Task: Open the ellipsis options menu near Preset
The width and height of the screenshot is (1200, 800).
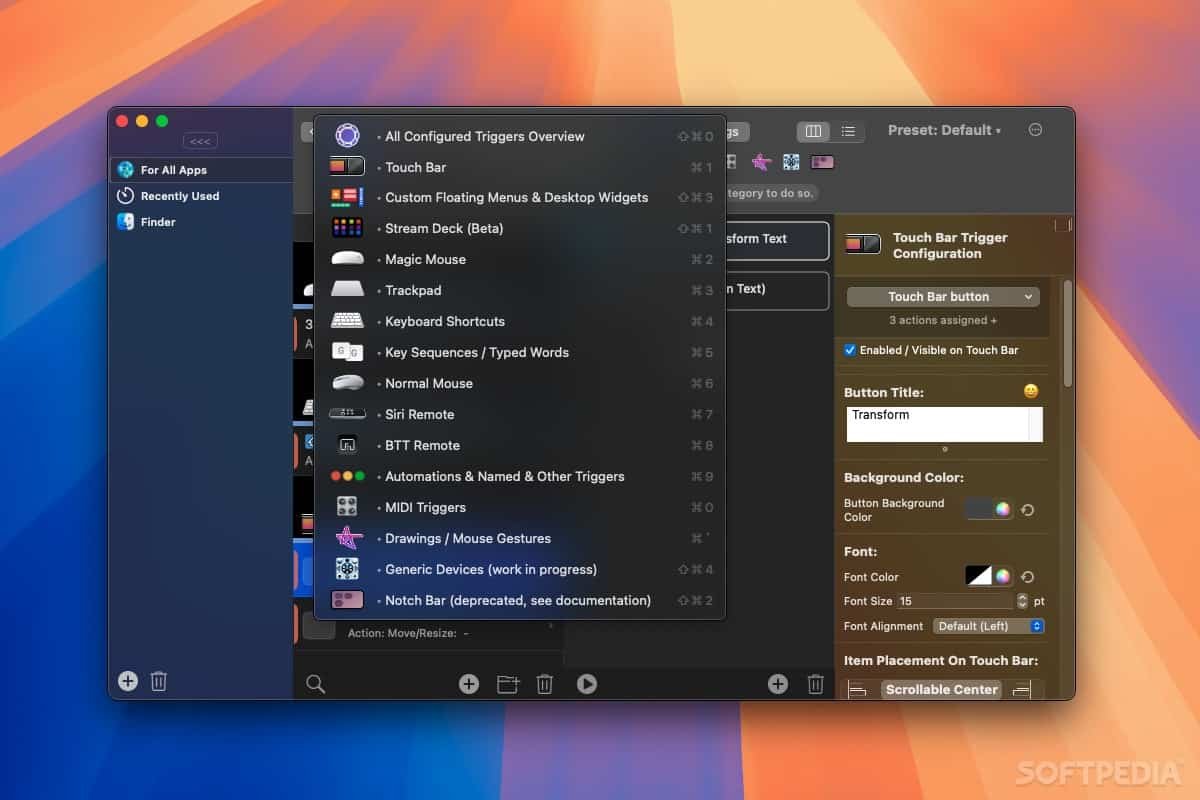Action: pyautogui.click(x=1035, y=130)
